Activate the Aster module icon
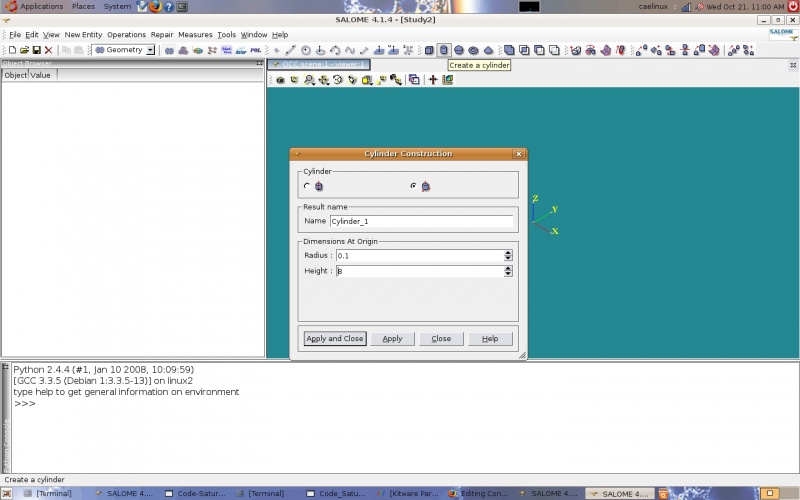Screen dimensions: 800x500 pyautogui.click(x=241, y=50)
